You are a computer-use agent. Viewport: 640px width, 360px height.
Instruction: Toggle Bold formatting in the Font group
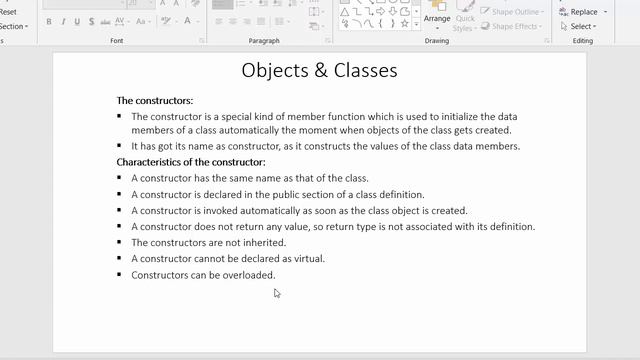point(49,22)
